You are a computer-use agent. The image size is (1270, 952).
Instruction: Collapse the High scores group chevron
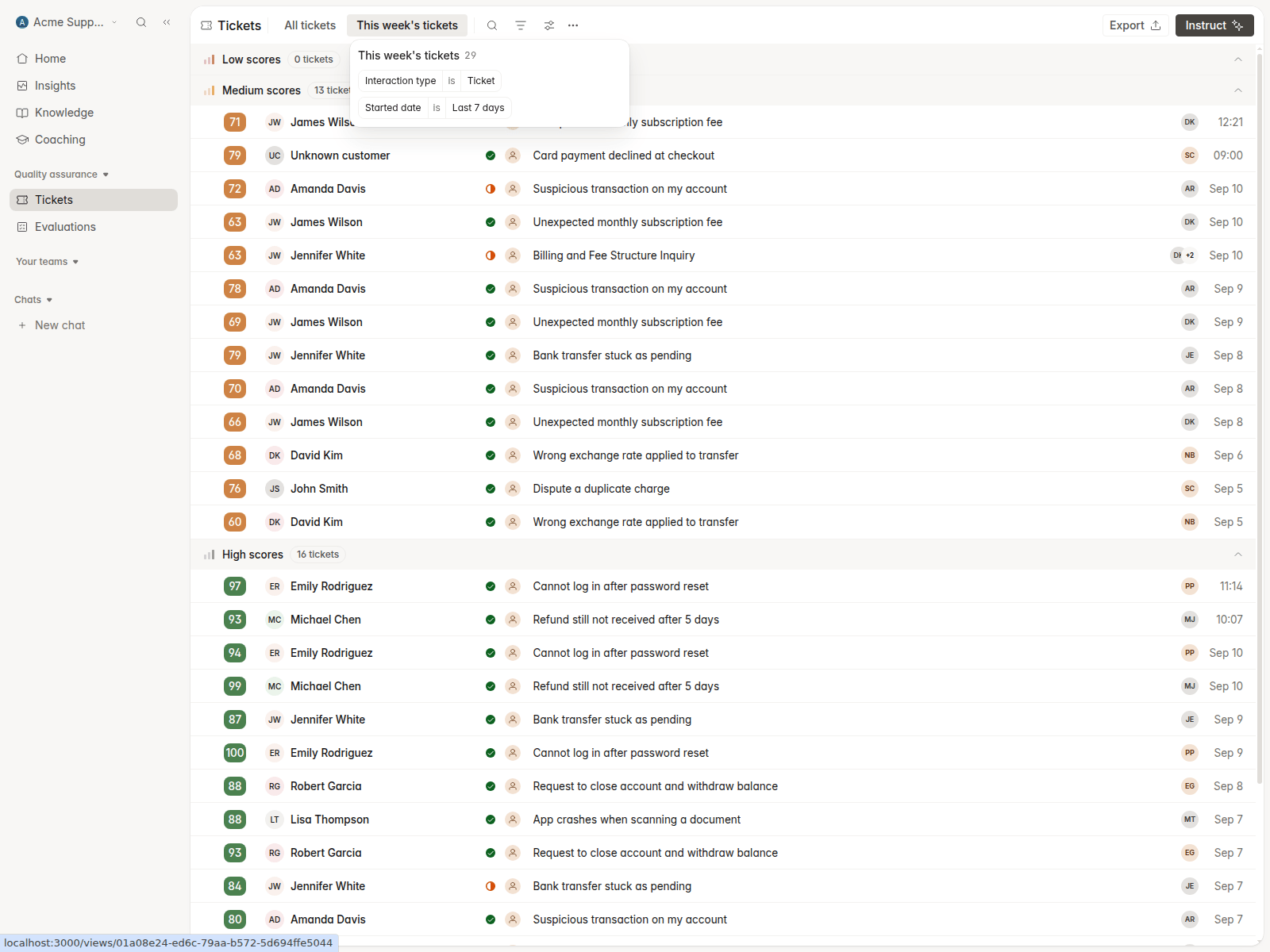click(1238, 555)
